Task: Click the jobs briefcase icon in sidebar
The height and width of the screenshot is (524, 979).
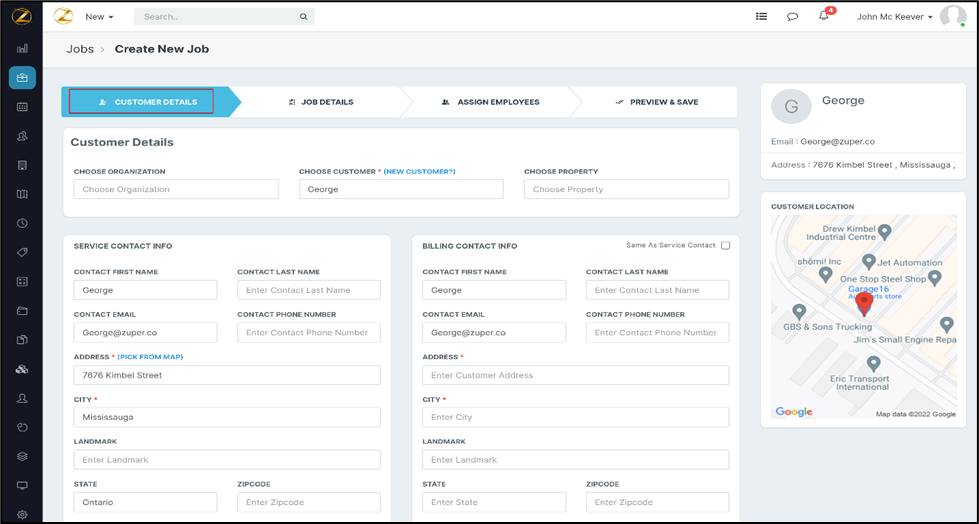Action: (22, 77)
